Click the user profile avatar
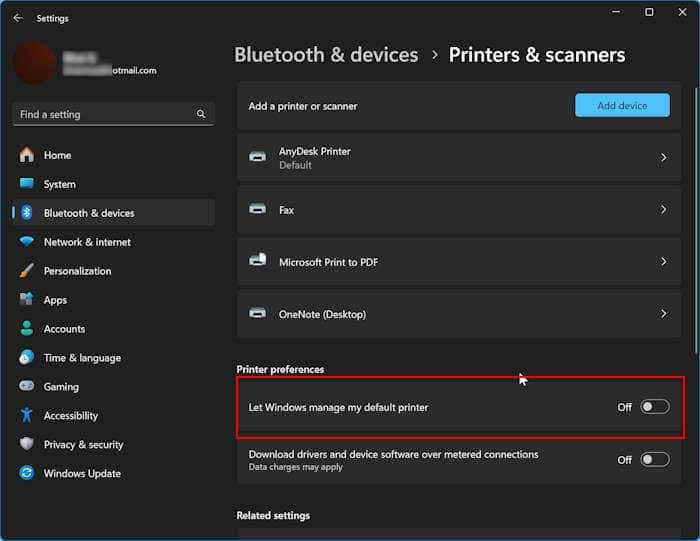This screenshot has height=541, width=700. click(x=34, y=62)
